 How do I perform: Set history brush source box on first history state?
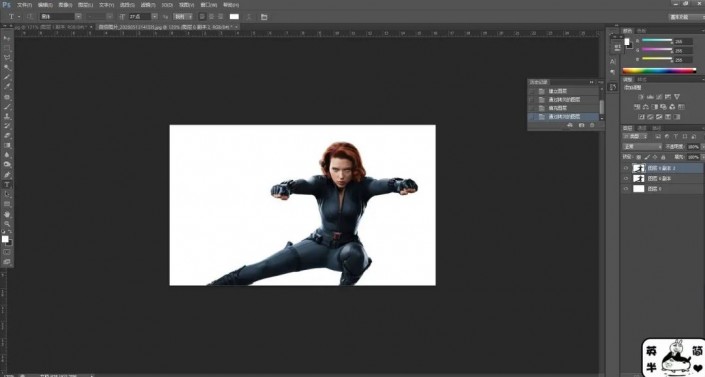point(532,91)
